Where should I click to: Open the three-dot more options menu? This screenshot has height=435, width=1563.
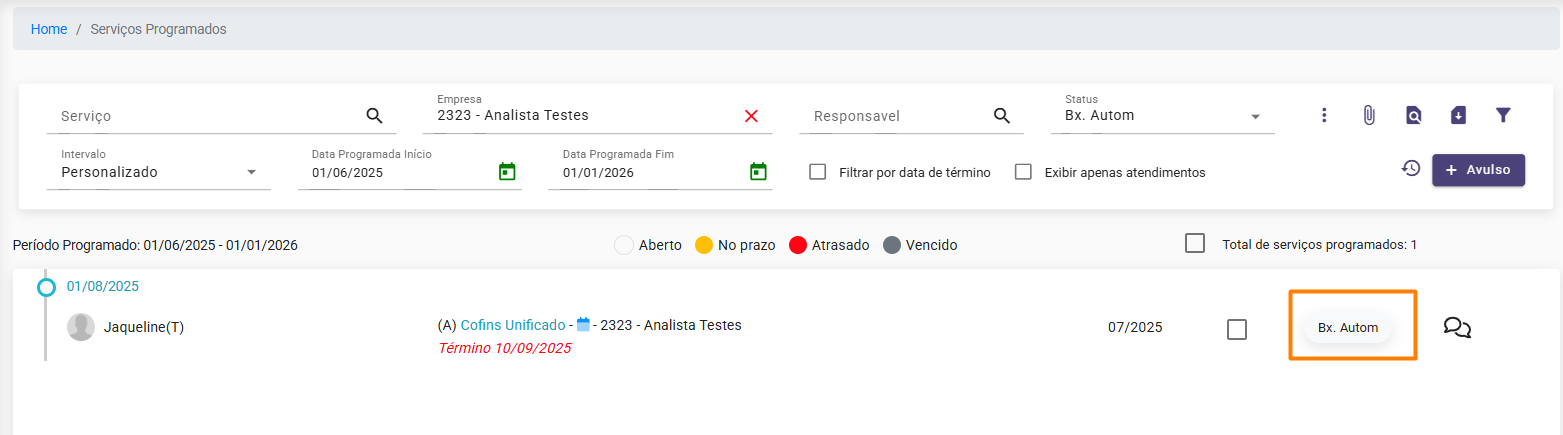[x=1324, y=116]
